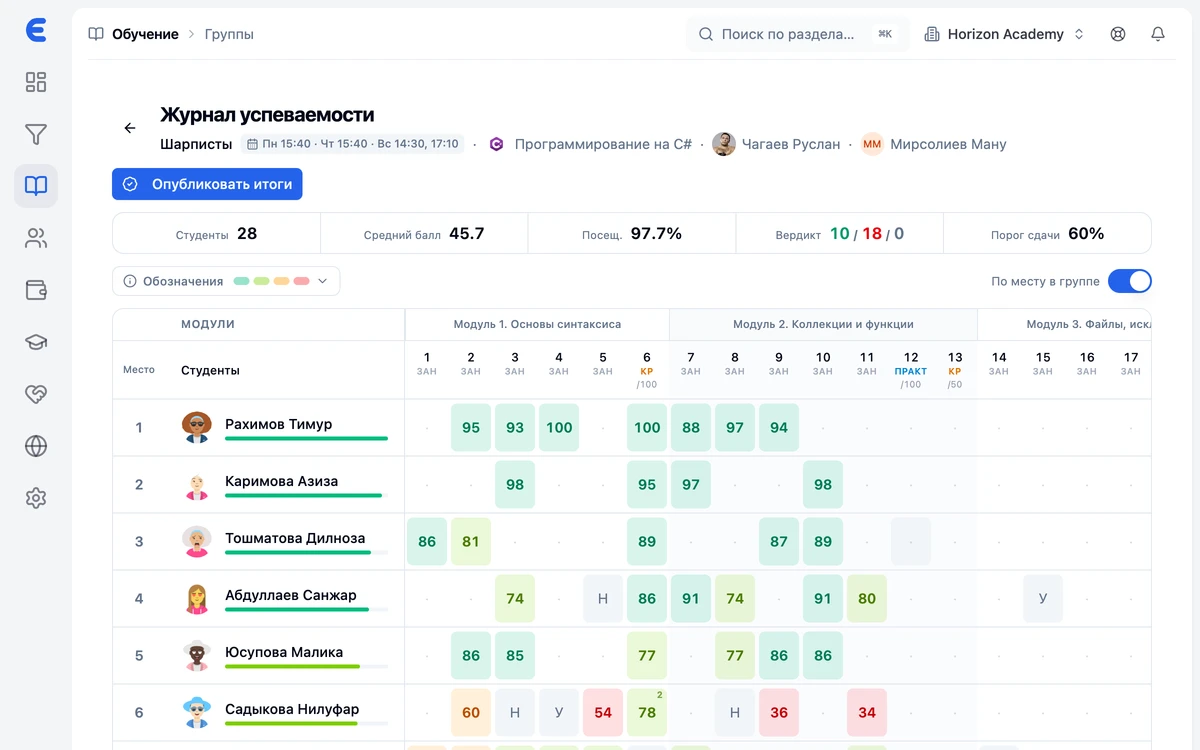Click Рахимов Тимур's score 100 in lesson 4
1200x750 pixels.
coord(559,427)
